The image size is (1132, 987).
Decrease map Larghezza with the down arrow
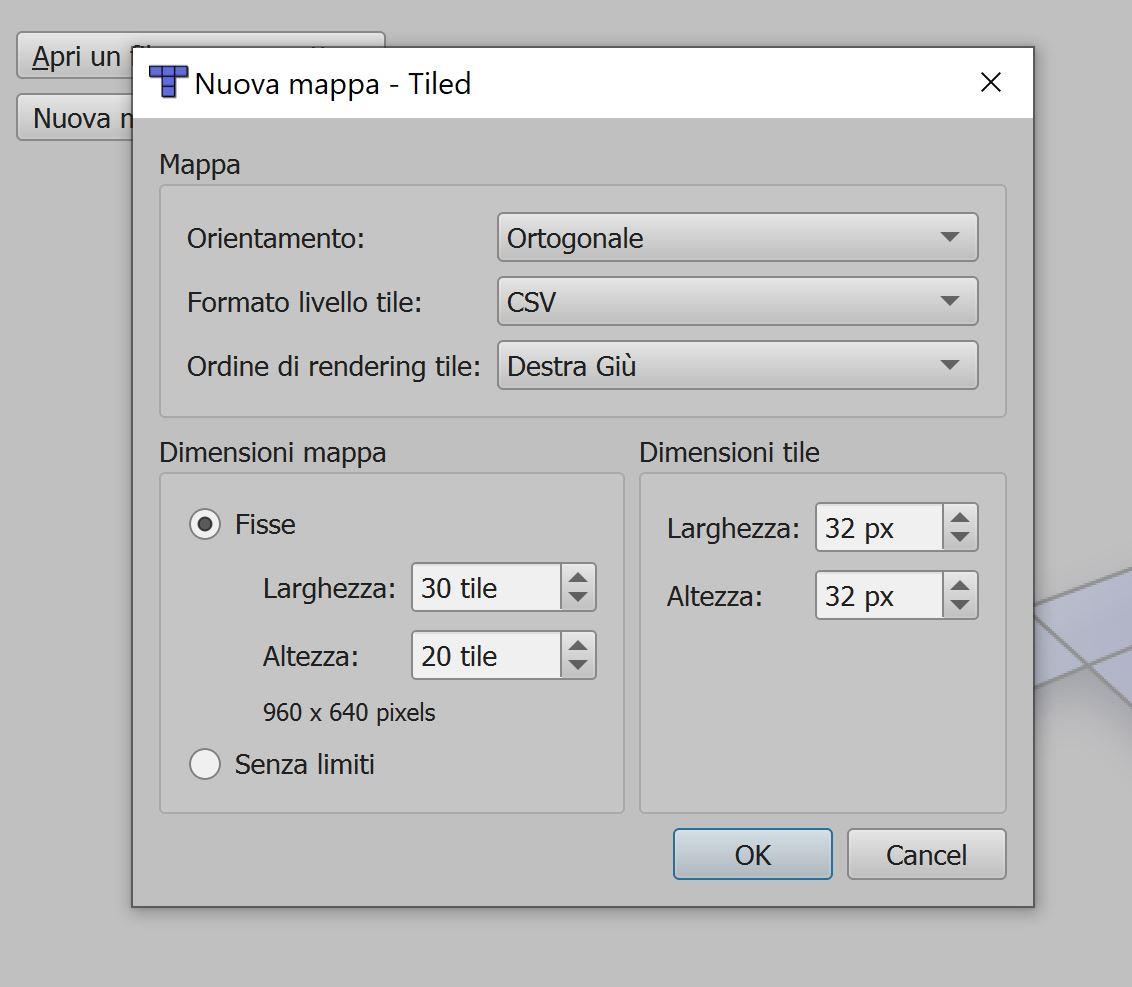(578, 598)
